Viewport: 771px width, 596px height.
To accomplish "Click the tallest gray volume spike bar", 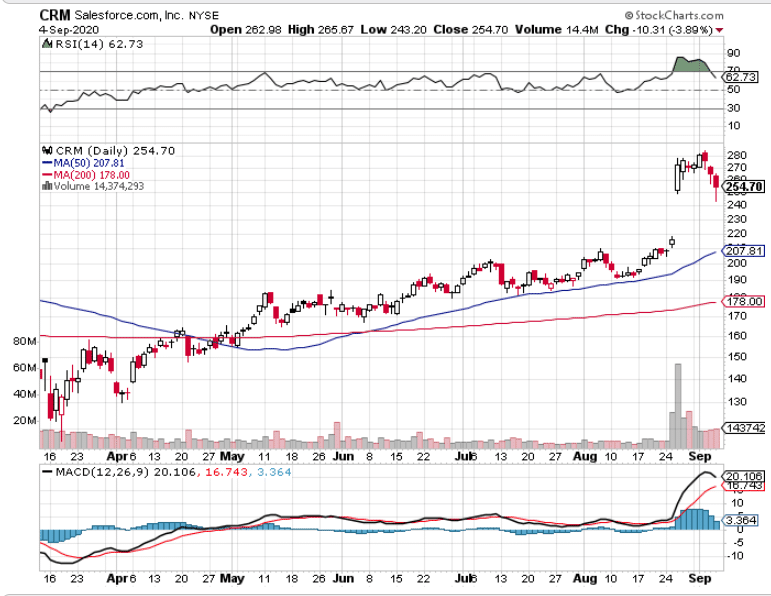I will [678, 406].
